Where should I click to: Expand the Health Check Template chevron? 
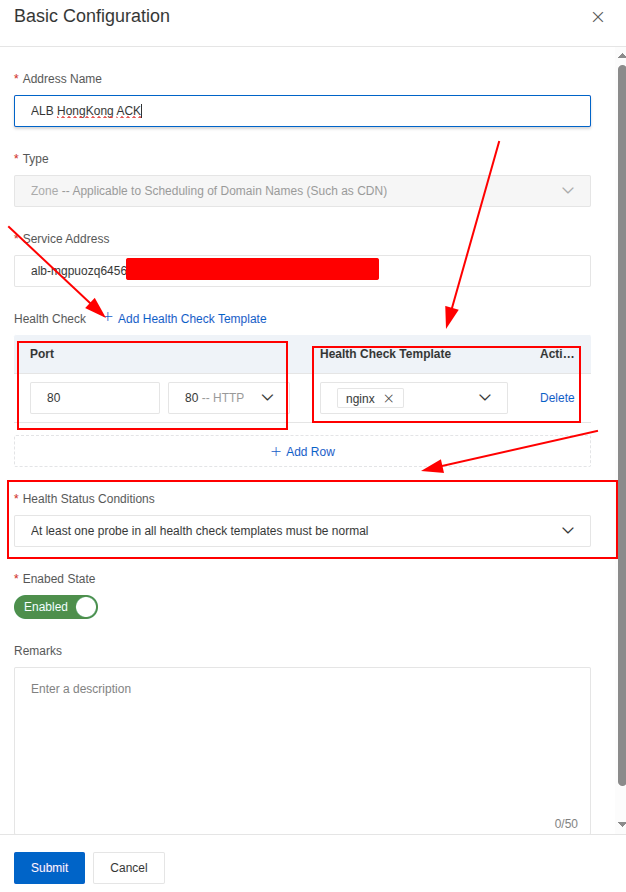click(485, 398)
